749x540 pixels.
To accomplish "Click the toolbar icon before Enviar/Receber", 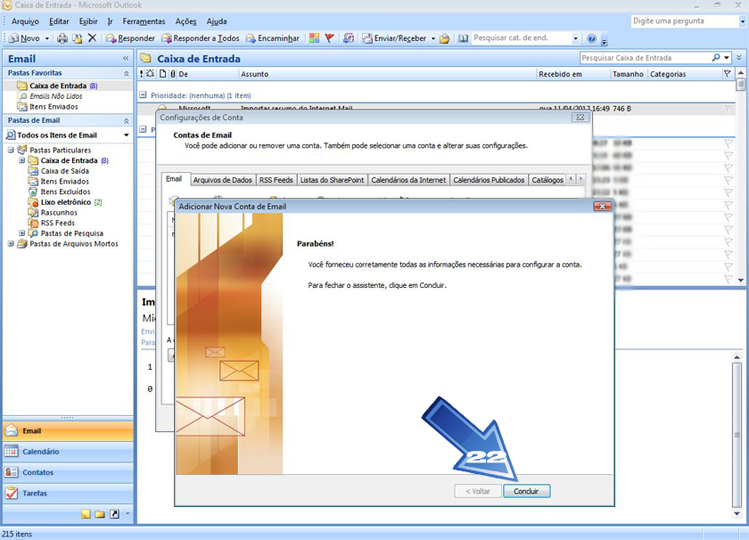I will (x=349, y=38).
